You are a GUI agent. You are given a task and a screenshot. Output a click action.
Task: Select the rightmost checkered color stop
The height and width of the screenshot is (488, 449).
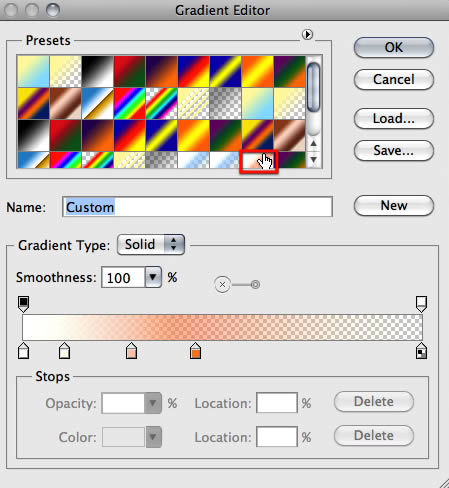point(421,351)
